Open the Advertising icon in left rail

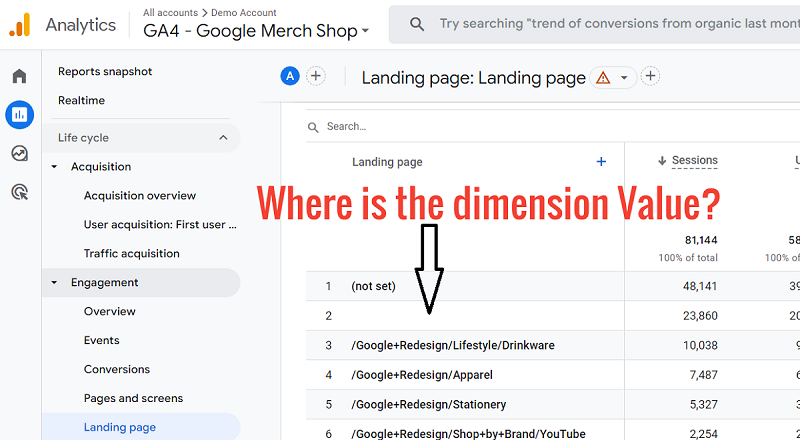coord(19,192)
